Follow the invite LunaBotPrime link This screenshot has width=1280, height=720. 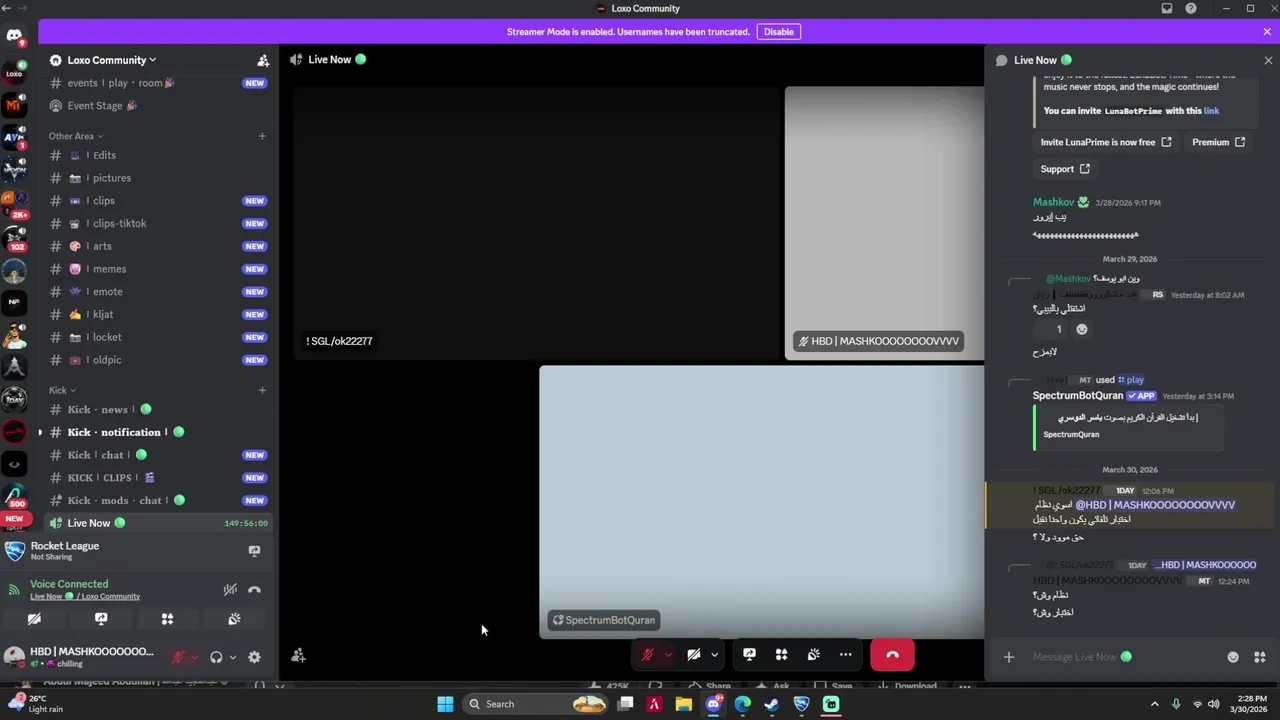point(1211,111)
